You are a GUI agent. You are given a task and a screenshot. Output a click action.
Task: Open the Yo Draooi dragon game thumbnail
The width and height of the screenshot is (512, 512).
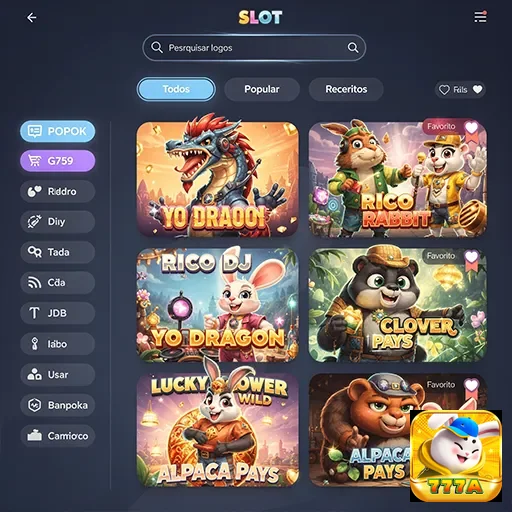pyautogui.click(x=218, y=179)
